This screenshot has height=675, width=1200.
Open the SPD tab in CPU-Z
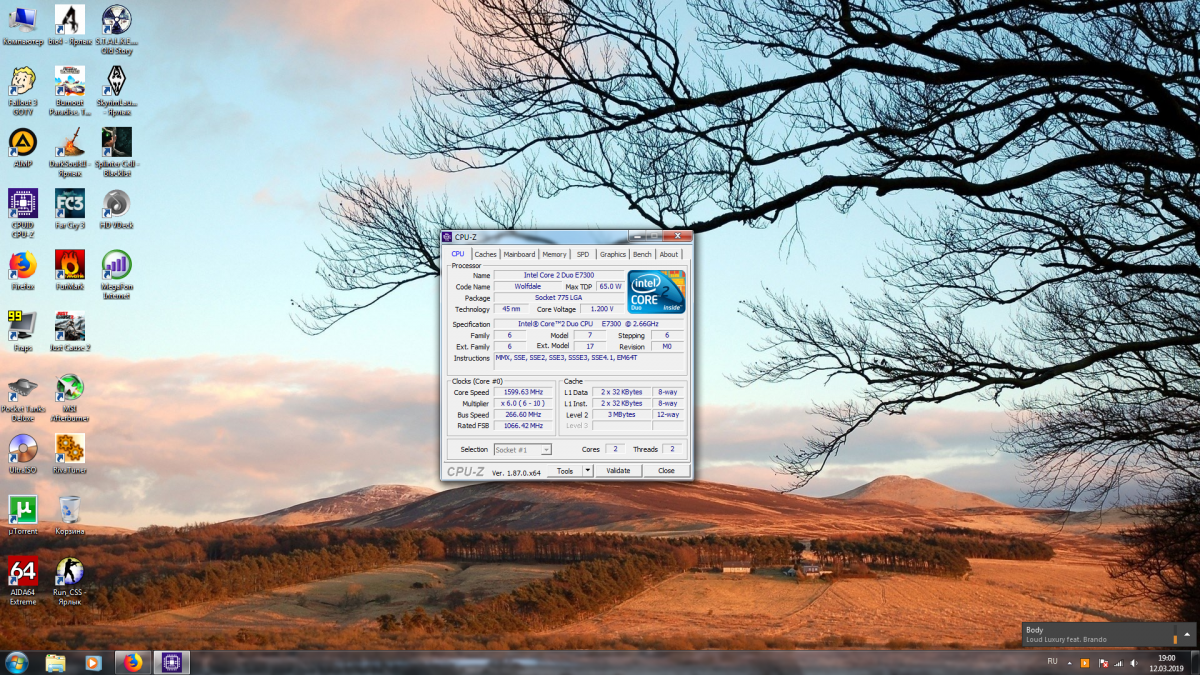click(x=583, y=254)
